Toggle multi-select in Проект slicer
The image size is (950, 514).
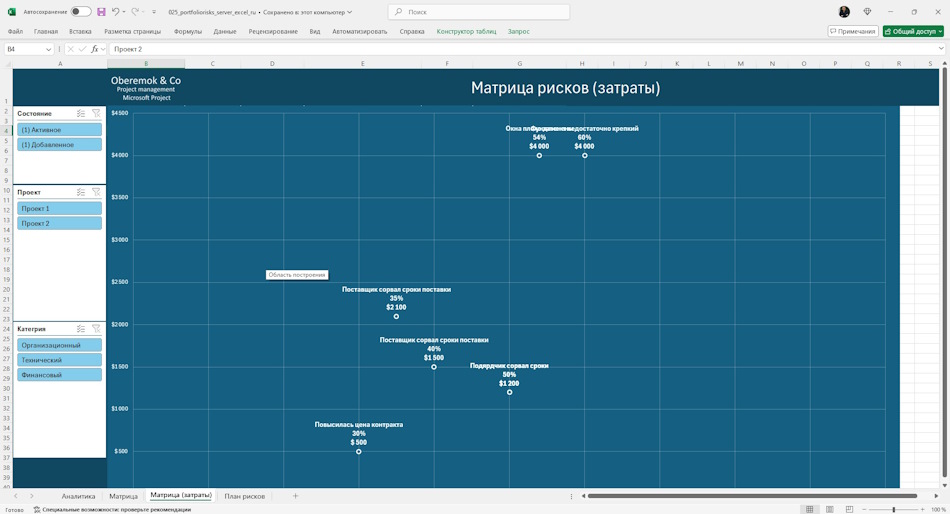coord(81,192)
